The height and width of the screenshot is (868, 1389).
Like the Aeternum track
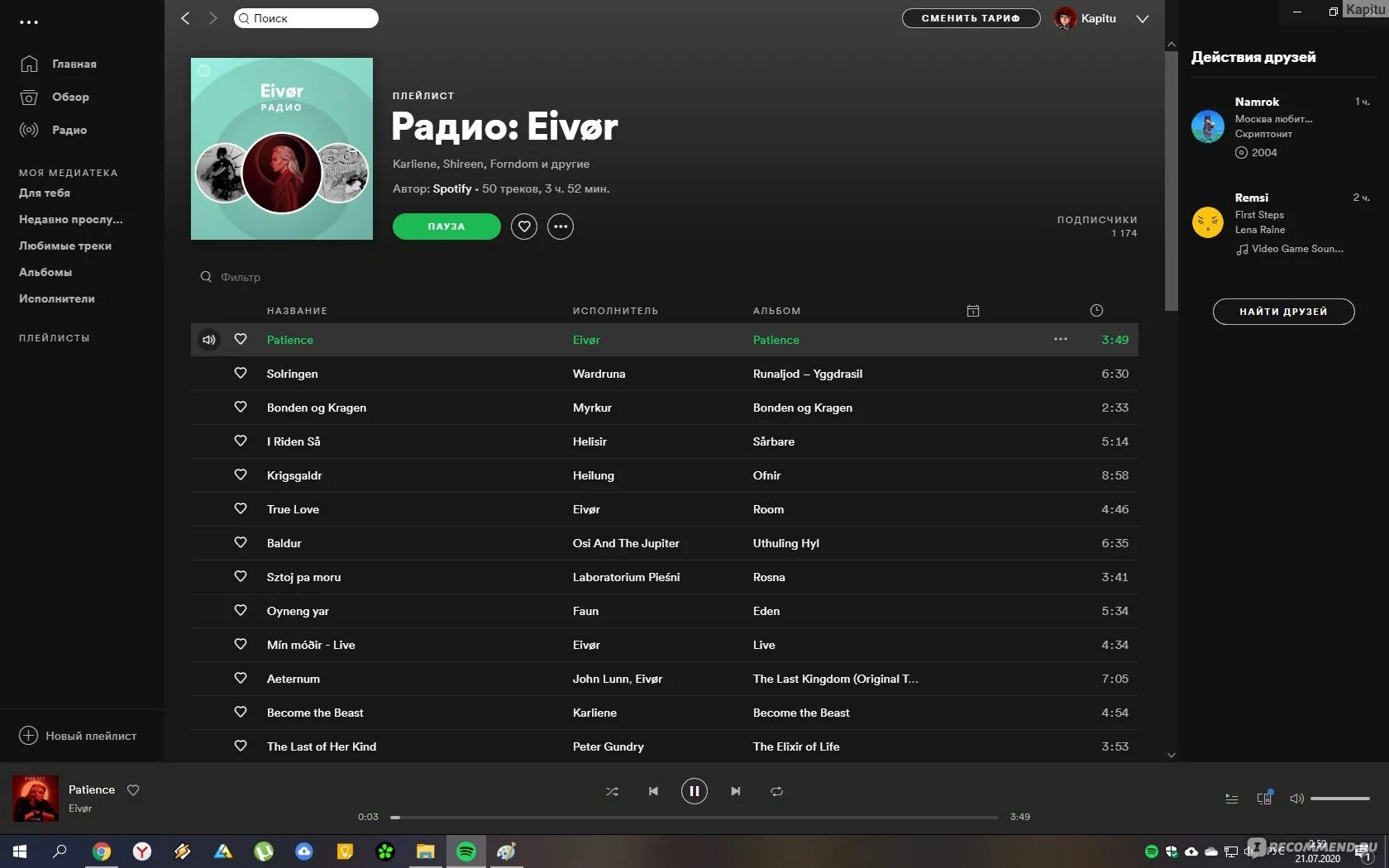point(241,678)
